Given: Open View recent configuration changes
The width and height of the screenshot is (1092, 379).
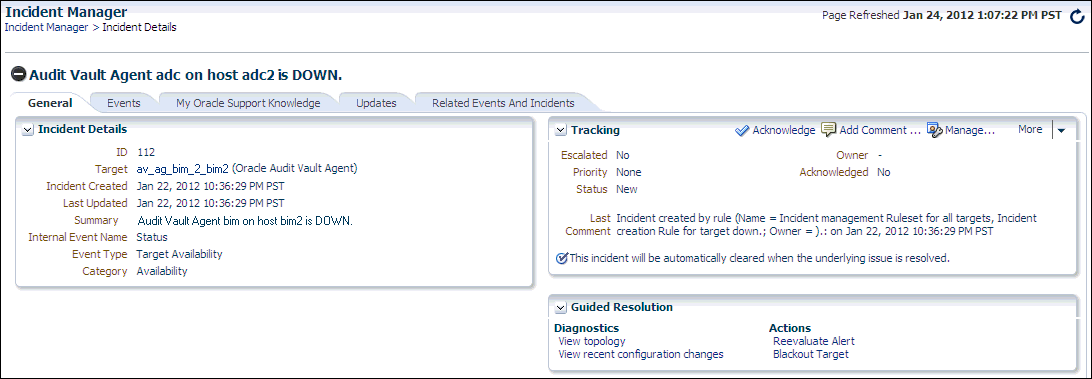Looking at the screenshot, I should (x=641, y=354).
